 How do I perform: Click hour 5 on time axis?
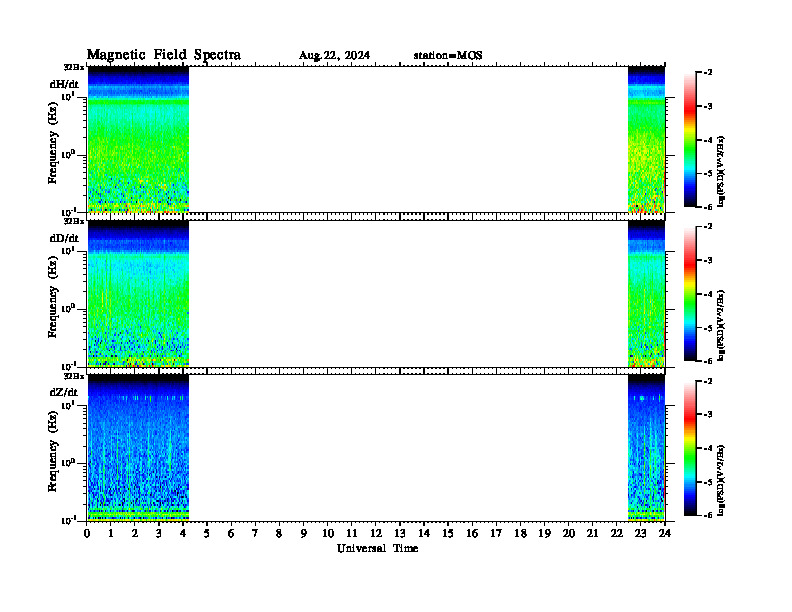pyautogui.click(x=207, y=534)
